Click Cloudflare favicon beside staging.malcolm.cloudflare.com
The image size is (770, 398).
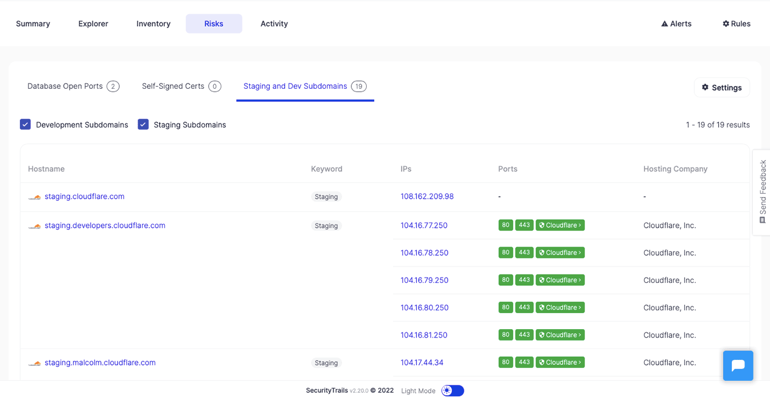point(34,364)
